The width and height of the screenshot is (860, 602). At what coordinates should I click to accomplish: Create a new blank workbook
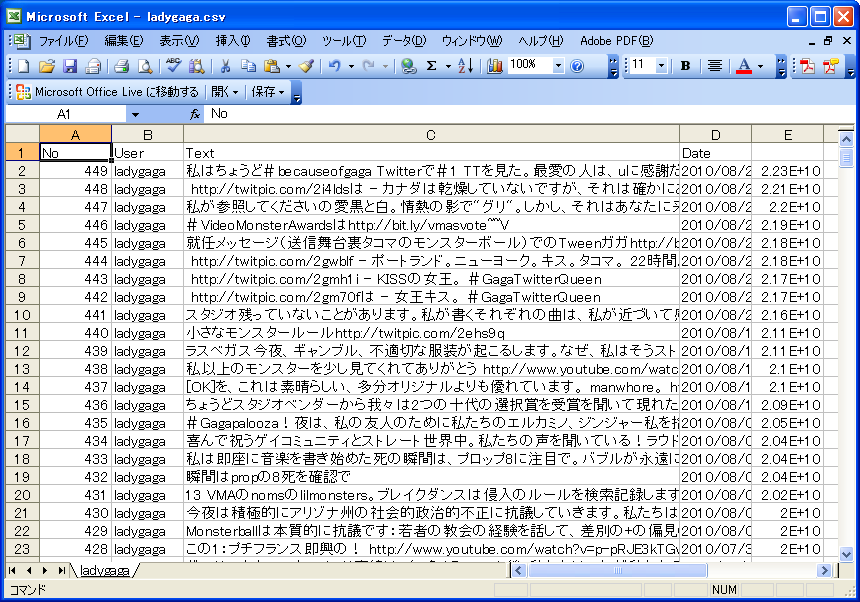coord(24,66)
